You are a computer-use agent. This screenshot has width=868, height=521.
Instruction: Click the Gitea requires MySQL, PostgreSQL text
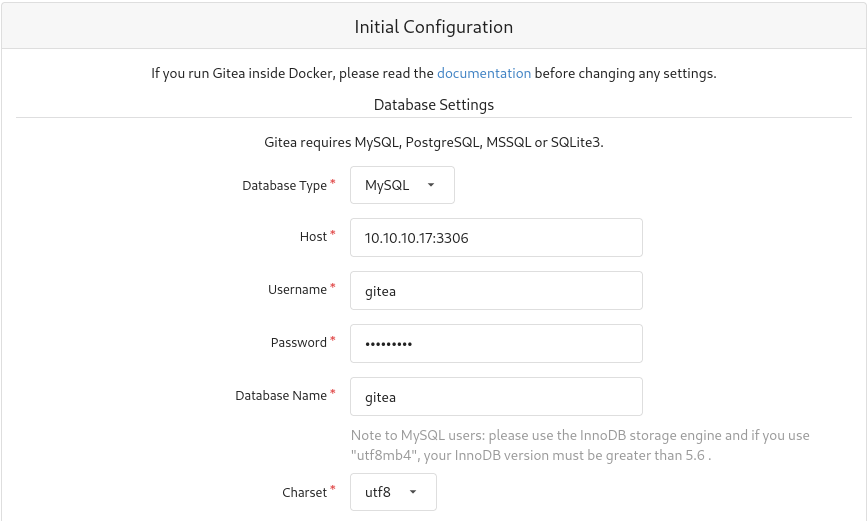click(x=434, y=142)
